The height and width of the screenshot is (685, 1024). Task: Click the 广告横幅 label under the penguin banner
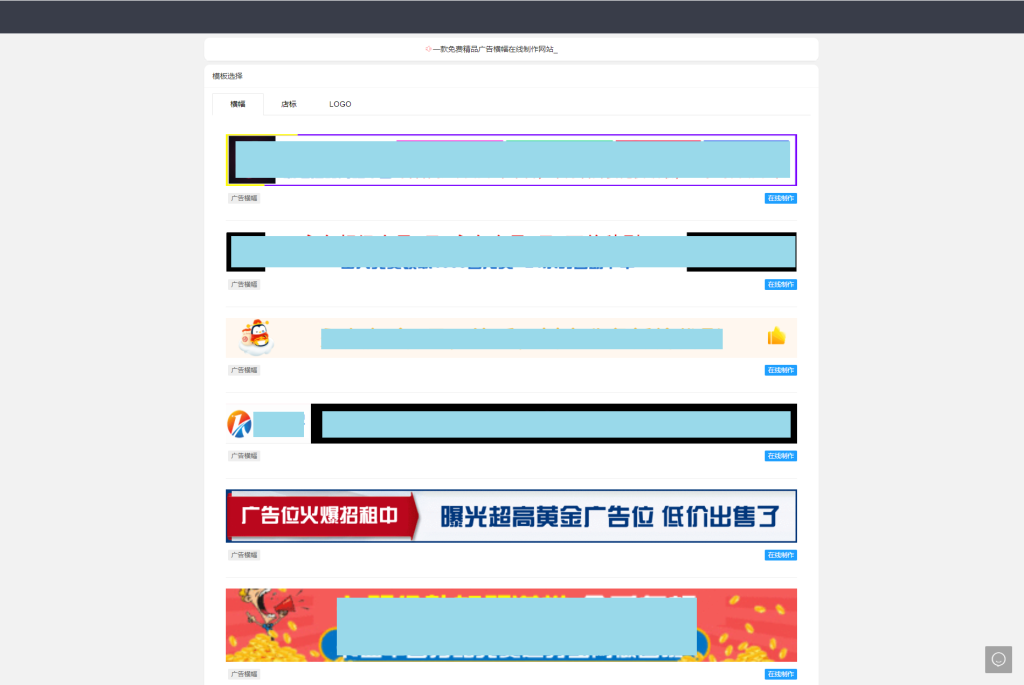click(x=243, y=369)
